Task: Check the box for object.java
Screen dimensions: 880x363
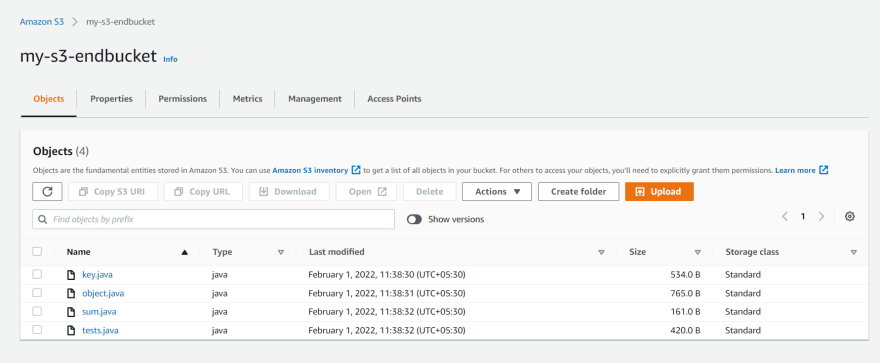Action: click(x=37, y=293)
